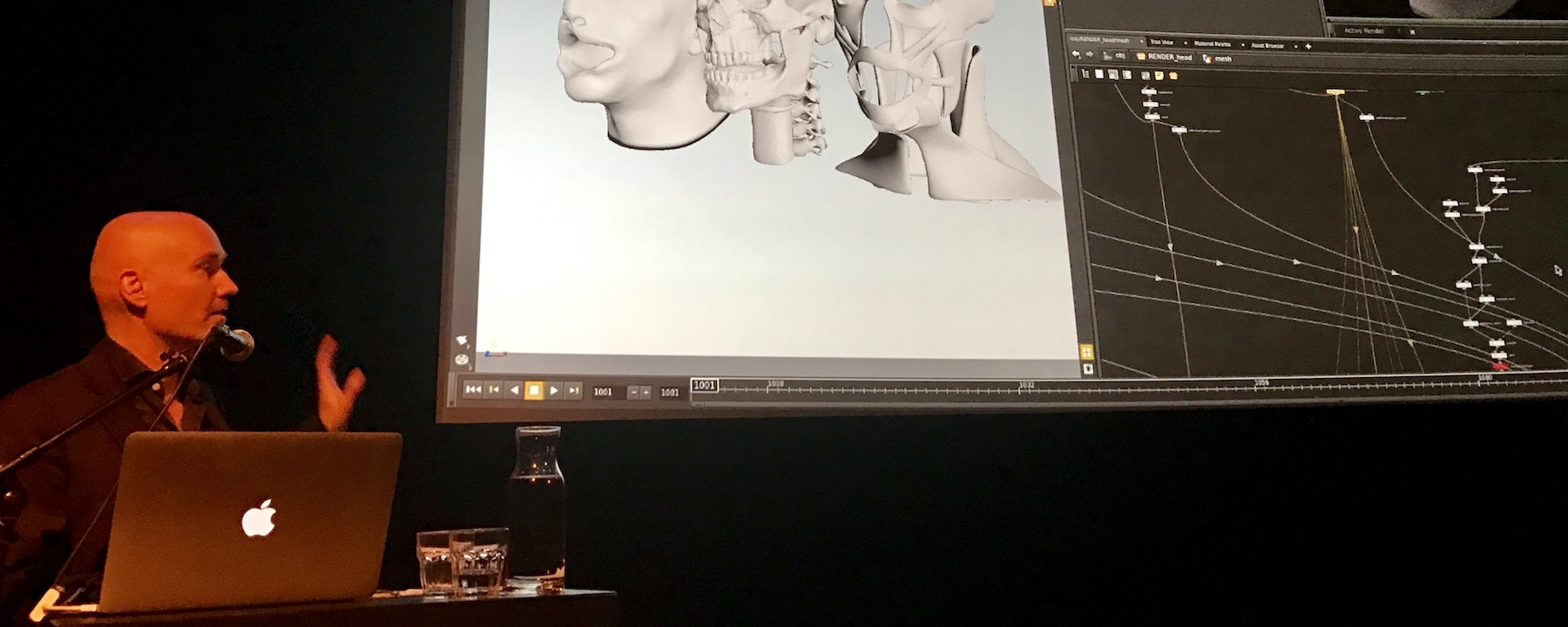Click the yellow sticky note icon
The width and height of the screenshot is (1568, 627).
(1159, 76)
